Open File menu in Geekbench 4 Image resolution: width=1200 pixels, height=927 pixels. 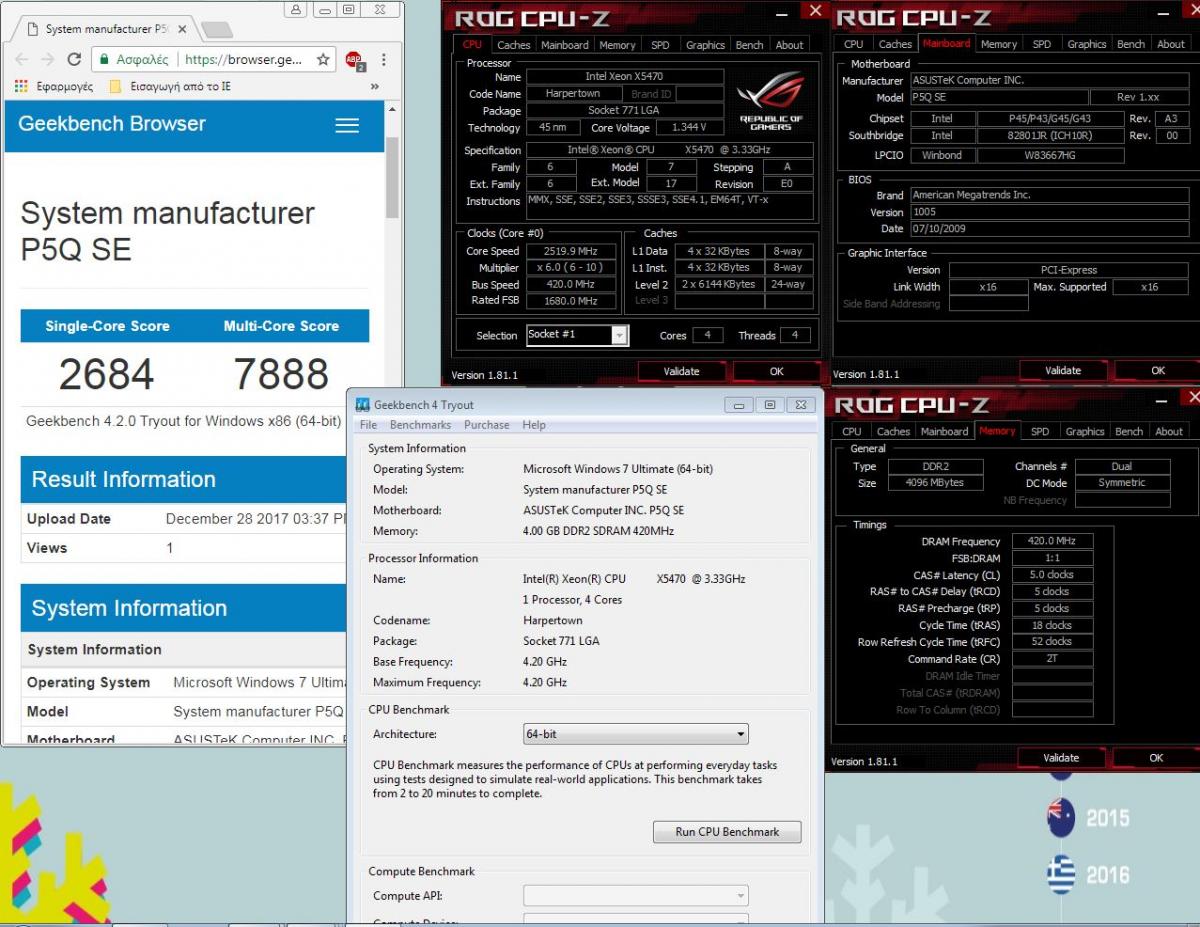coord(368,425)
